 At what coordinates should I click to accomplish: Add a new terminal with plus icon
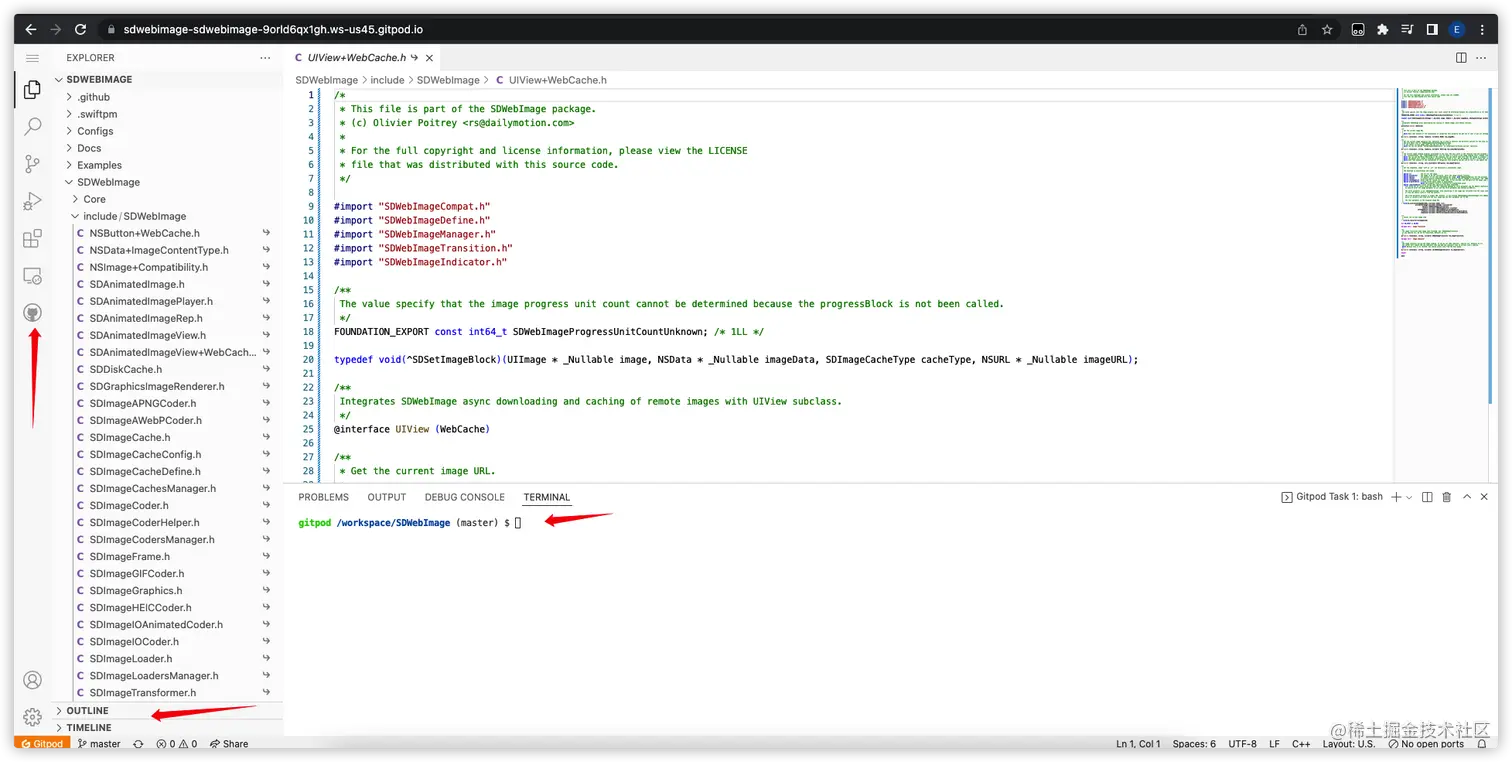pos(1396,497)
